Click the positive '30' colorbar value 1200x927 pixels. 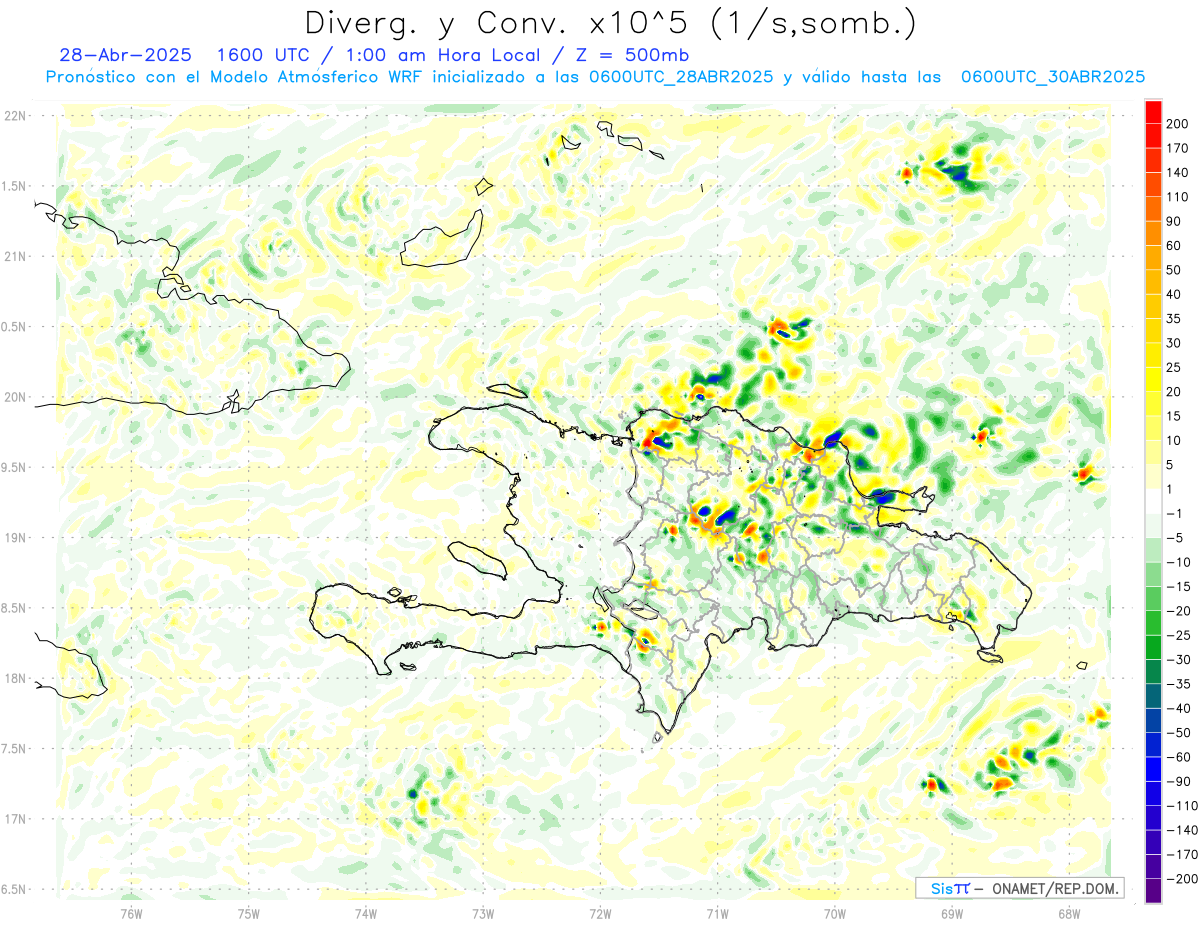tap(1175, 343)
